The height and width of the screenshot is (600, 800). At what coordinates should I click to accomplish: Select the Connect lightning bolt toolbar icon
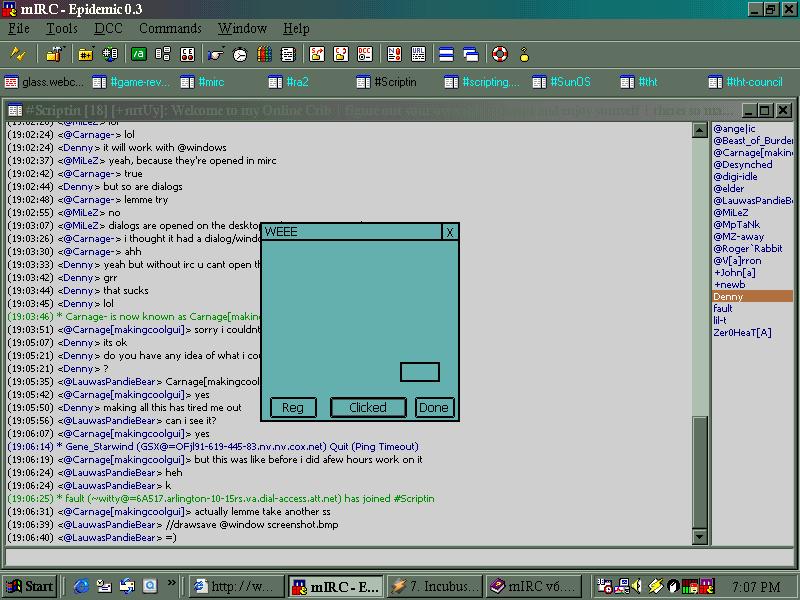pos(18,54)
